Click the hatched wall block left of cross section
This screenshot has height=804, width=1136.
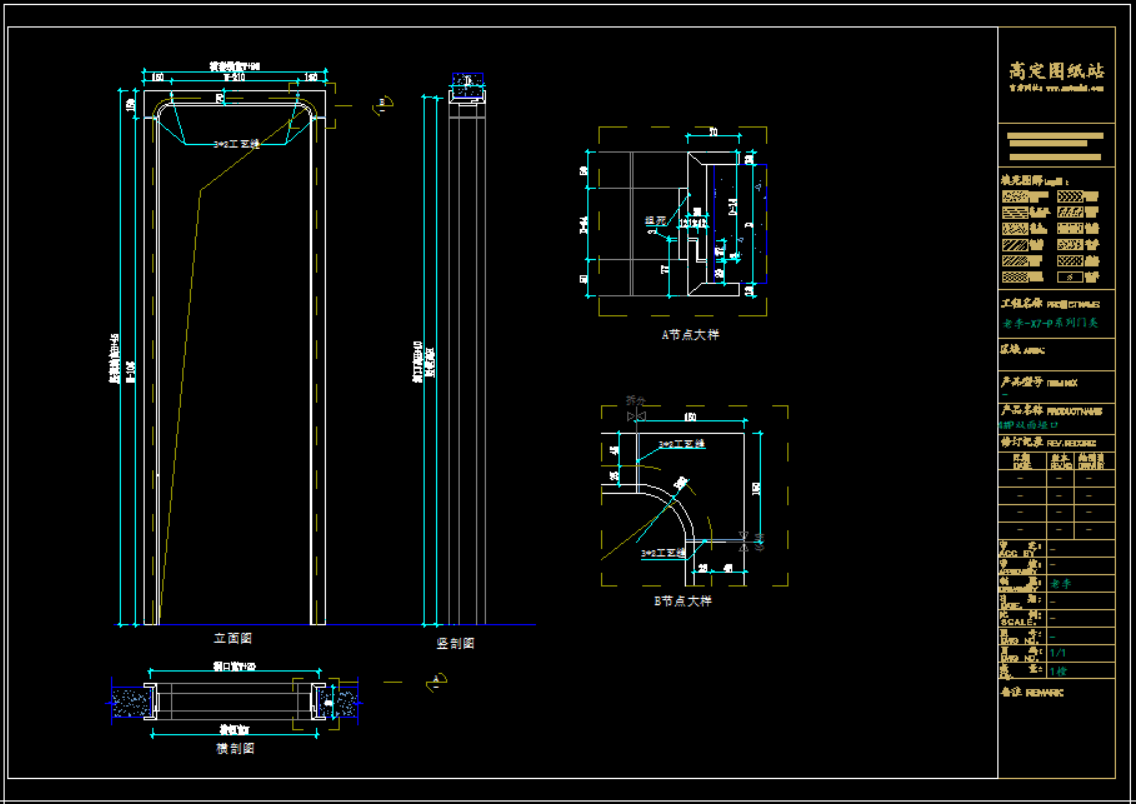[x=130, y=701]
